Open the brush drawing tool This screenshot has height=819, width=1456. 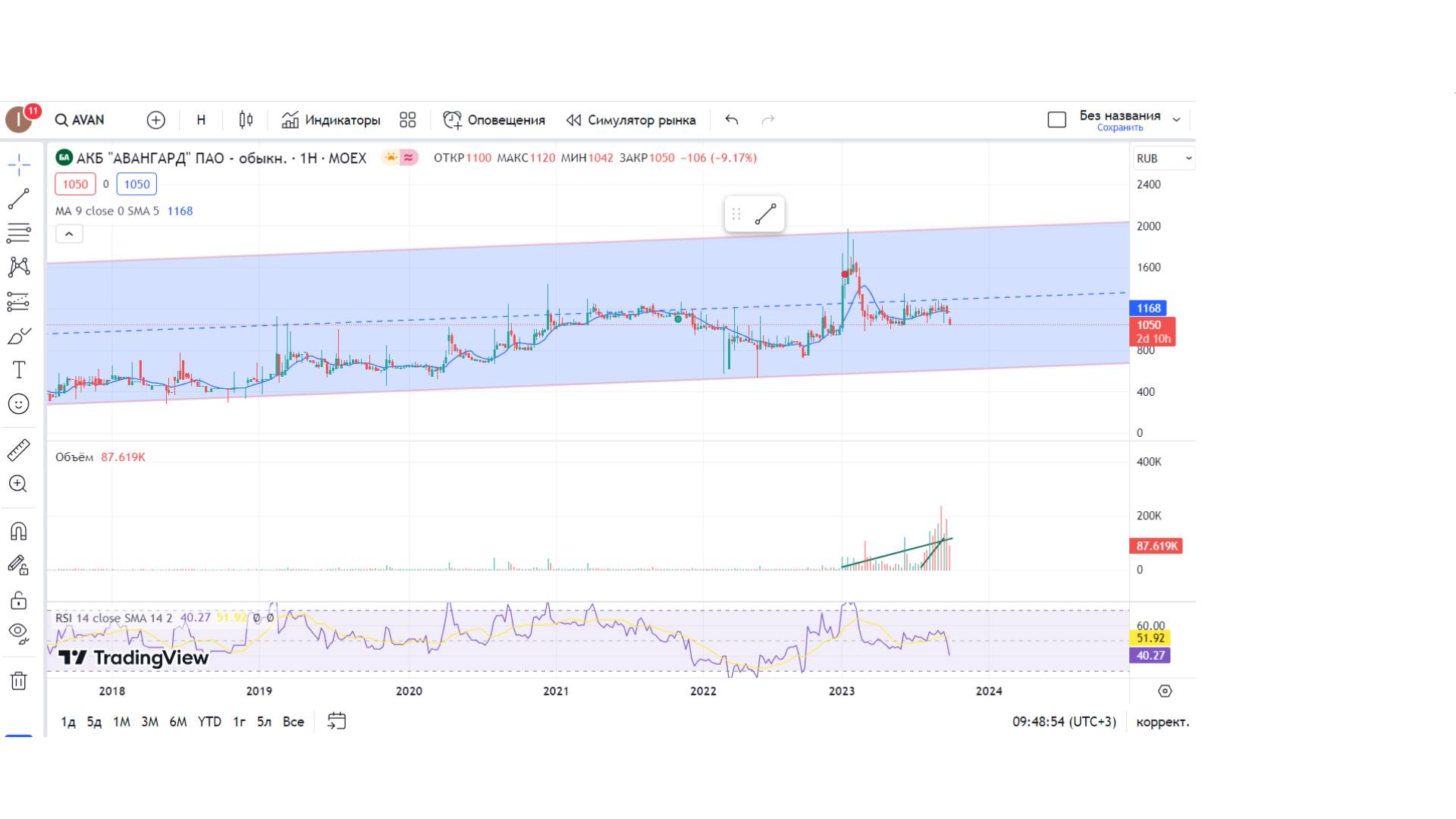19,336
